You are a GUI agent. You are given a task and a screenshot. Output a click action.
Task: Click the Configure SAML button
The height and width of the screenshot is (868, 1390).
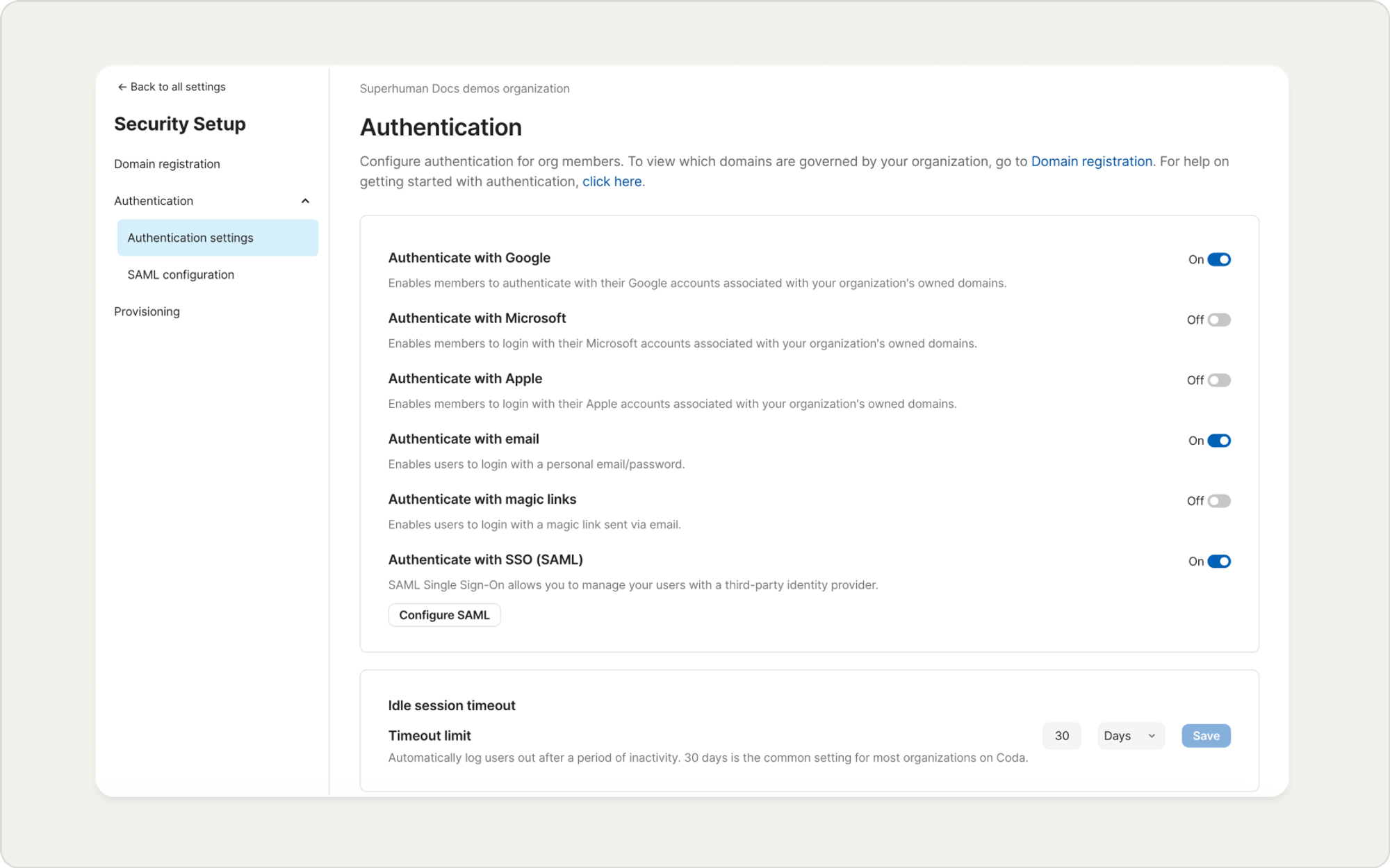coord(444,615)
